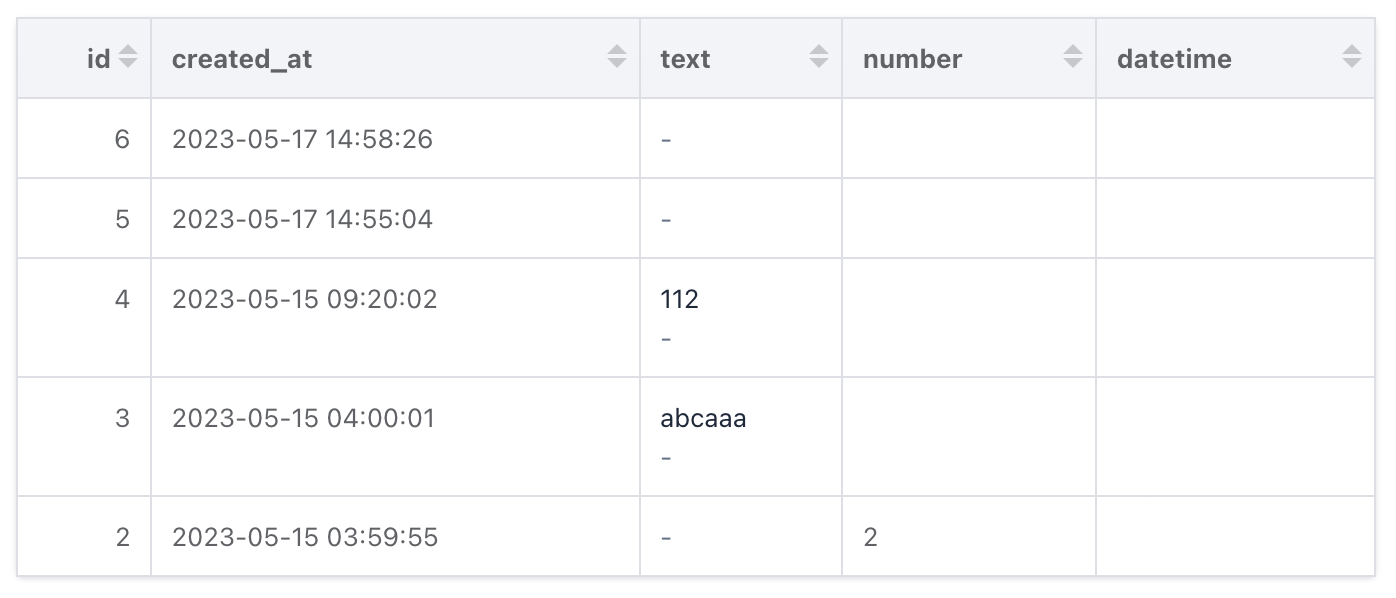This screenshot has height=598, width=1396.
Task: Click the datetime column sort icon
Action: pyautogui.click(x=1352, y=58)
